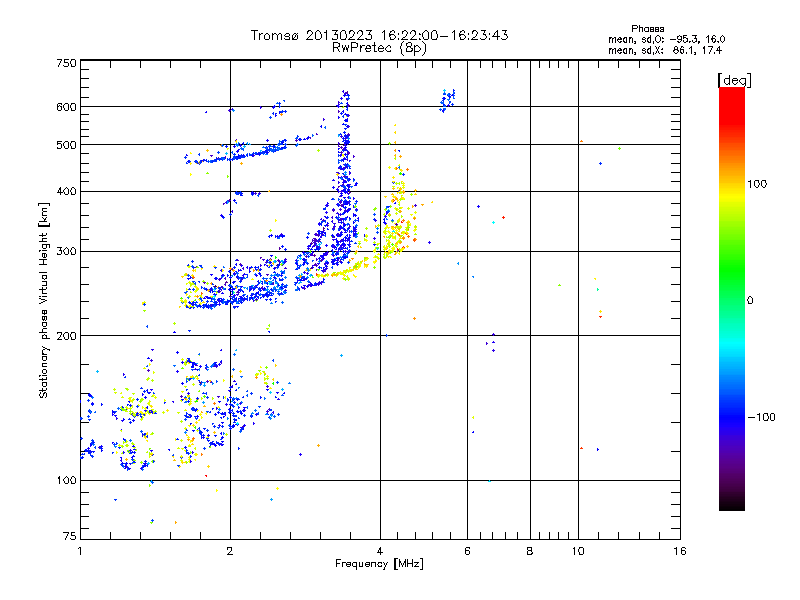Click the 'Phases' header text
Viewport: 800px width, 600px height.
tap(647, 29)
